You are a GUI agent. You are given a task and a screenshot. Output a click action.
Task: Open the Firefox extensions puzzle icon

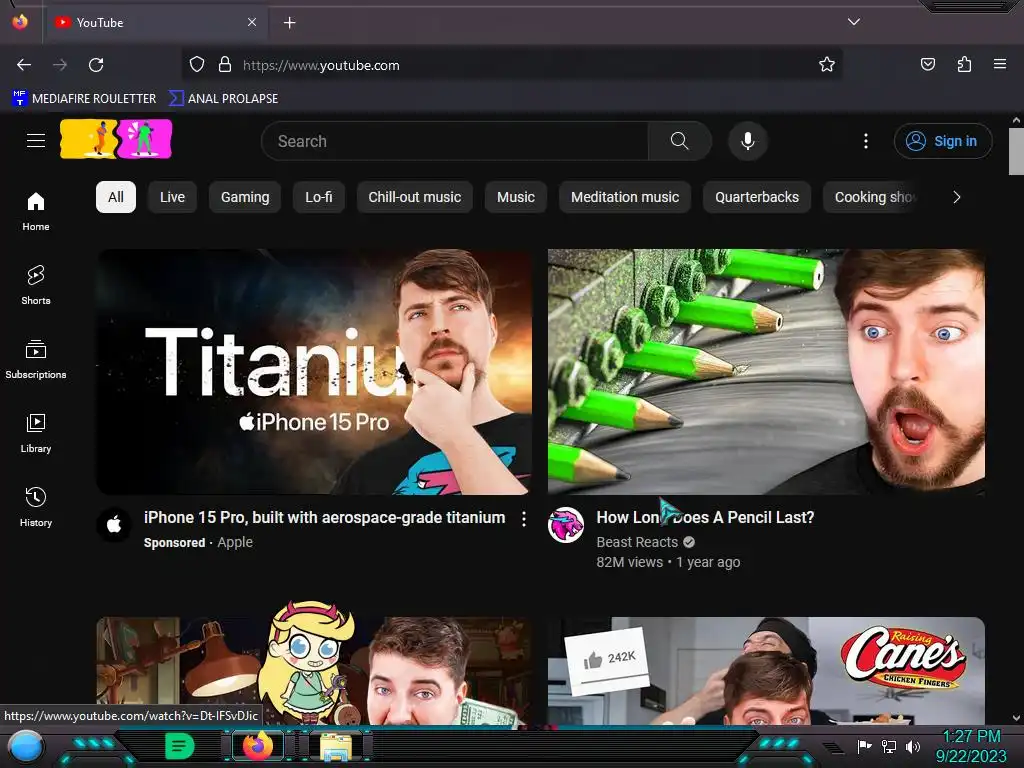coord(964,65)
